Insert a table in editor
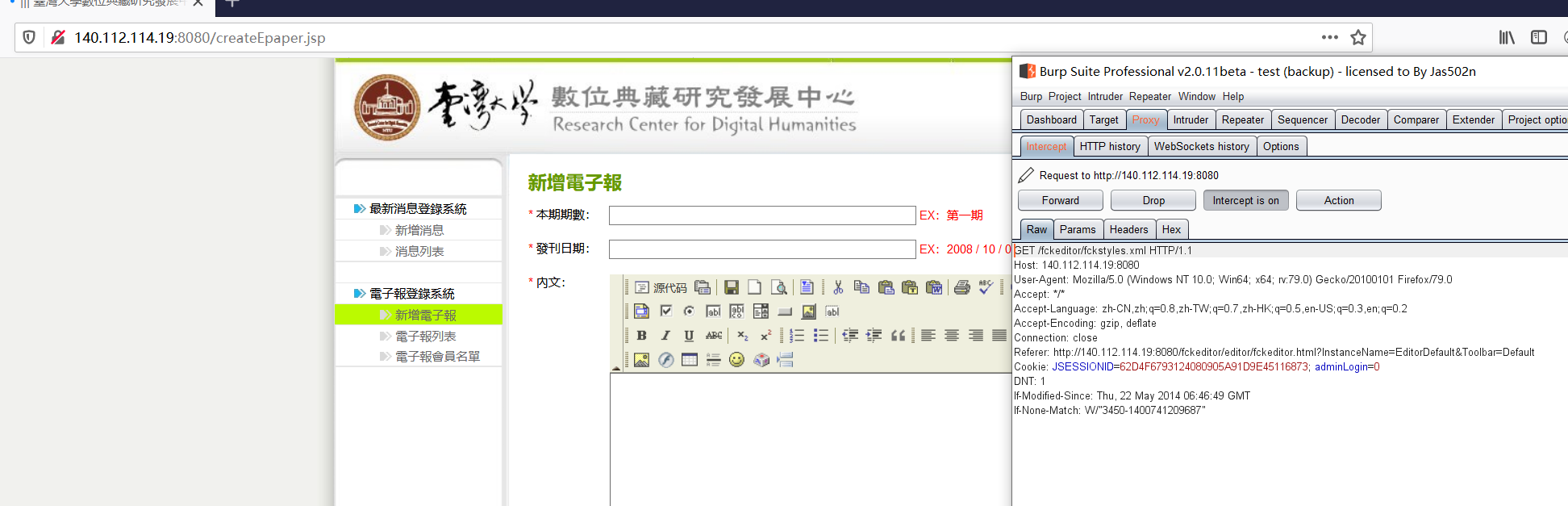Image resolution: width=1568 pixels, height=506 pixels. click(689, 360)
